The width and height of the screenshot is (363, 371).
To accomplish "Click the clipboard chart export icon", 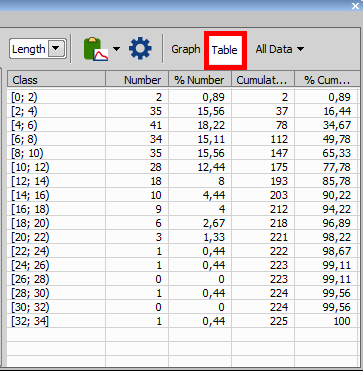I will (x=96, y=49).
